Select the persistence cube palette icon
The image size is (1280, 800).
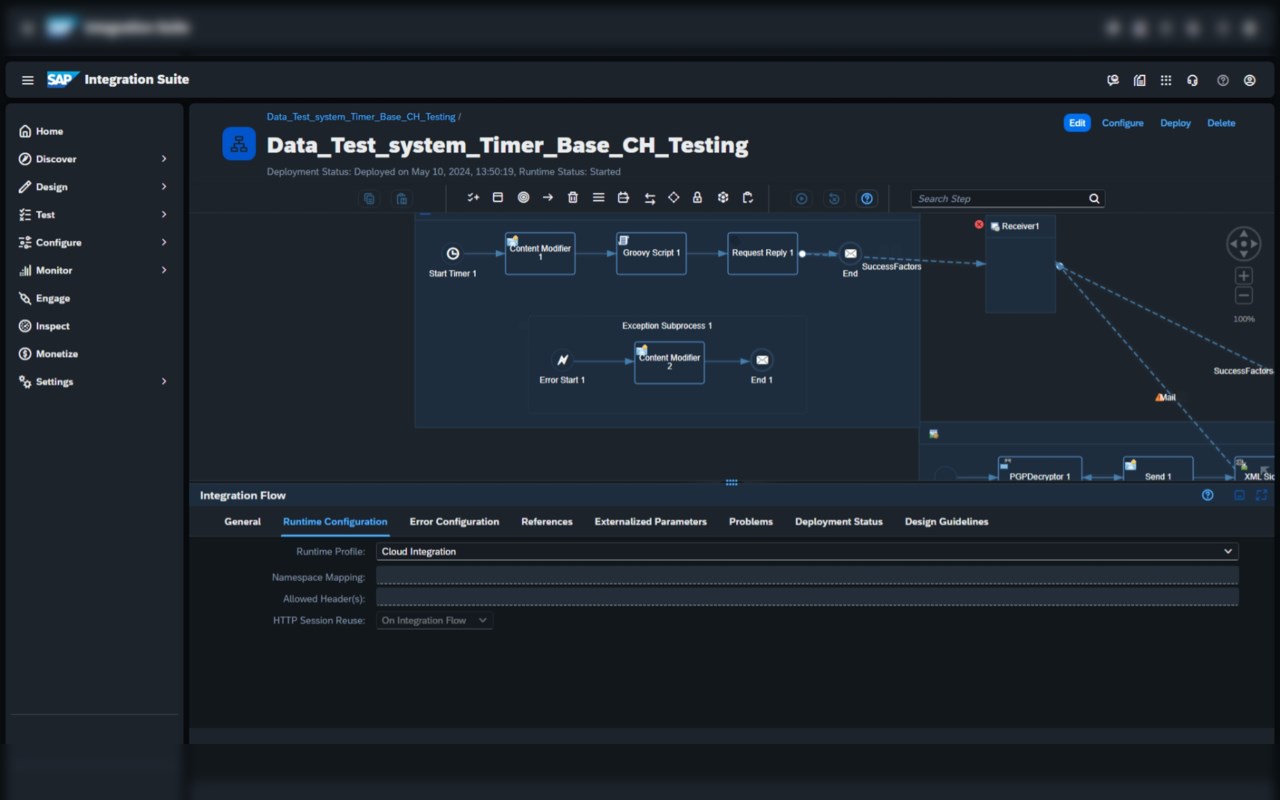point(723,198)
